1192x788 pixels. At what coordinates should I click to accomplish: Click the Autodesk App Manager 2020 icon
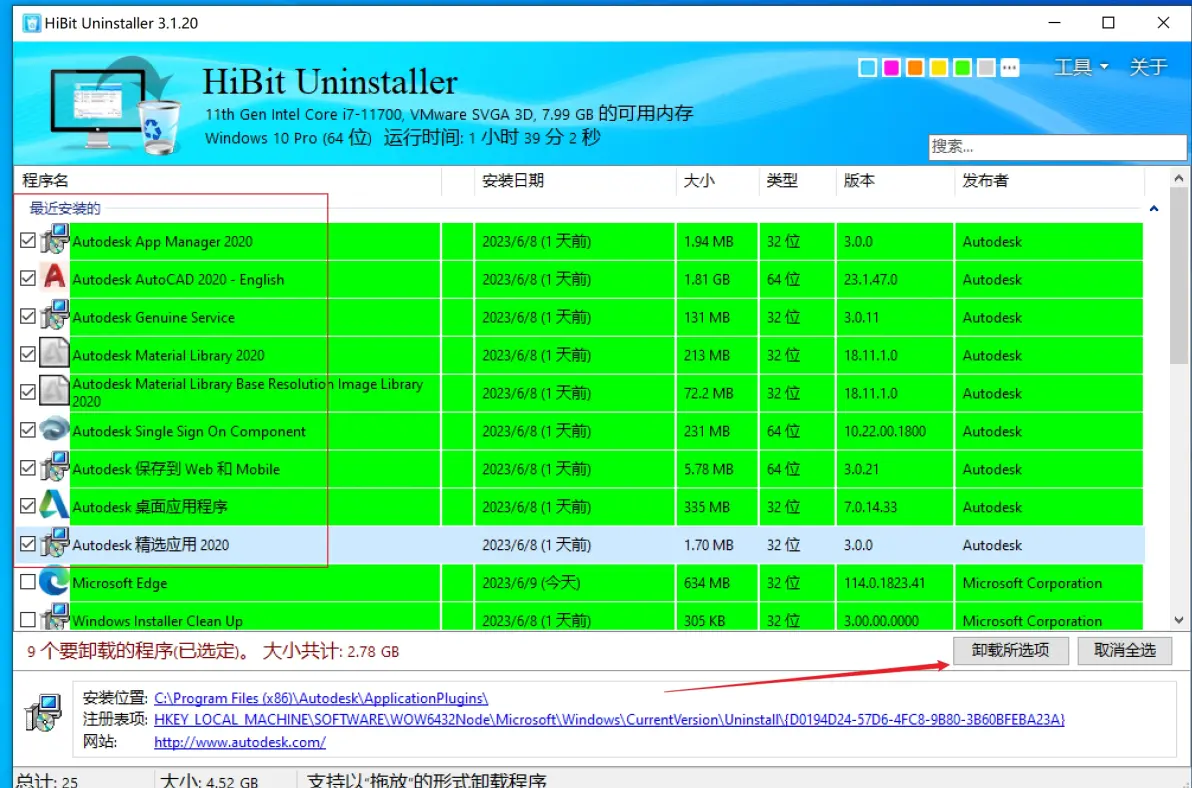pos(54,241)
